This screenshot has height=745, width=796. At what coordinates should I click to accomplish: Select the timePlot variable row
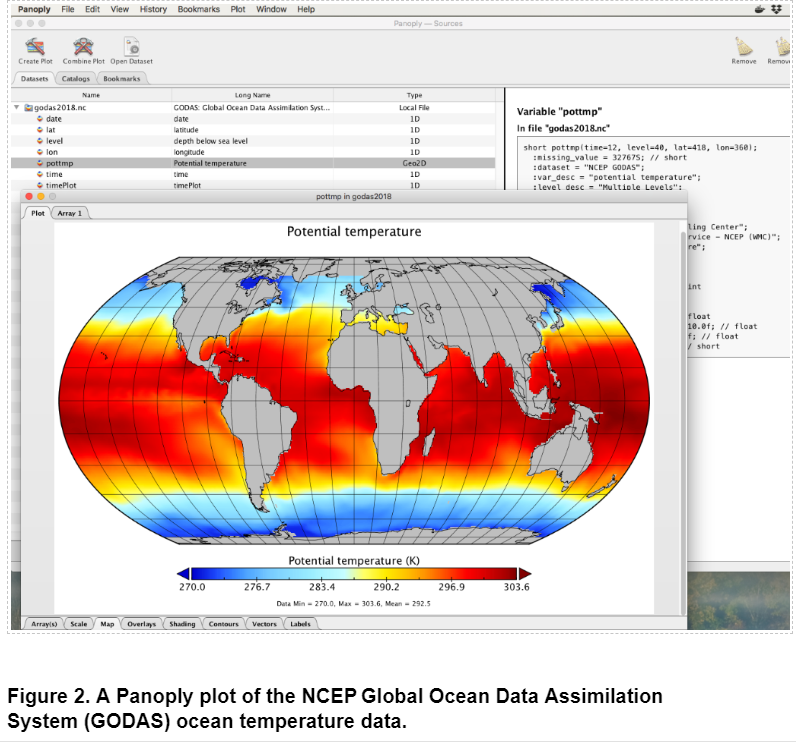point(253,185)
